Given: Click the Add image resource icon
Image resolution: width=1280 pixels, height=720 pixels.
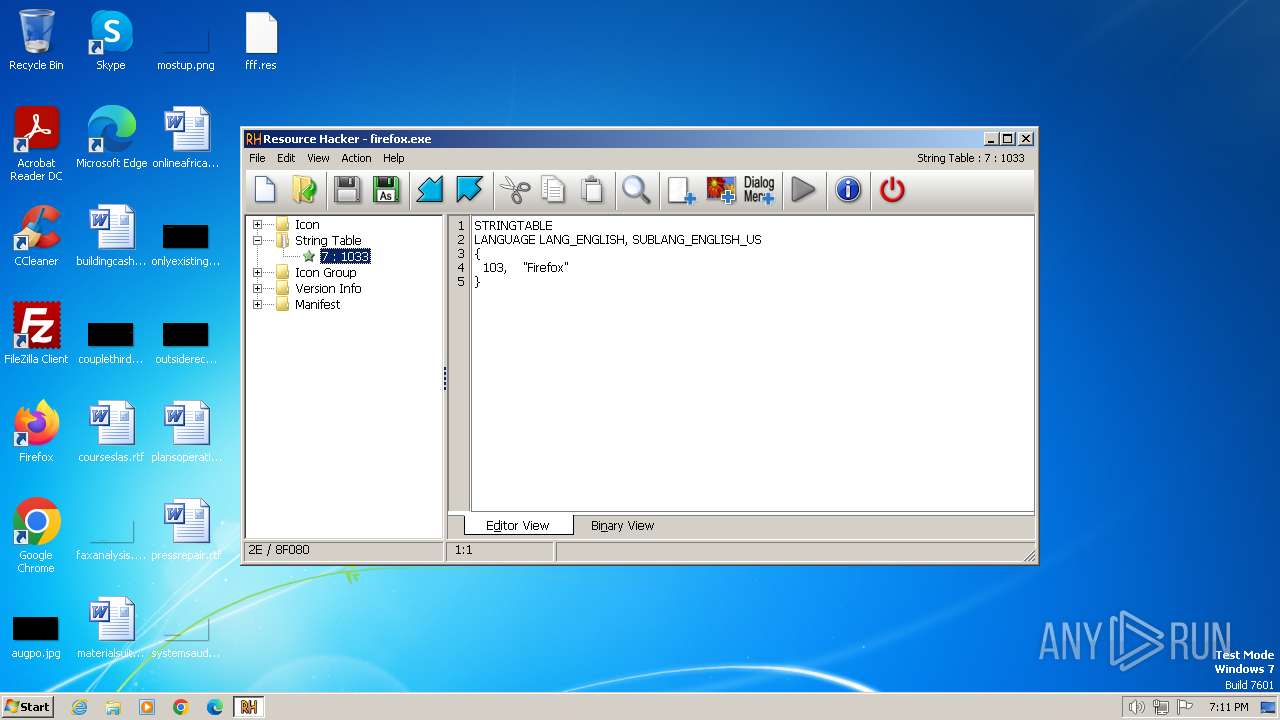Looking at the screenshot, I should (x=720, y=189).
